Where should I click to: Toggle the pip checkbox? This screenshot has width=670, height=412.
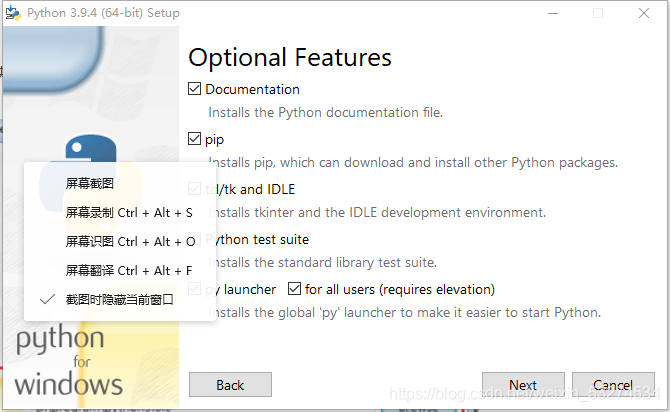194,139
